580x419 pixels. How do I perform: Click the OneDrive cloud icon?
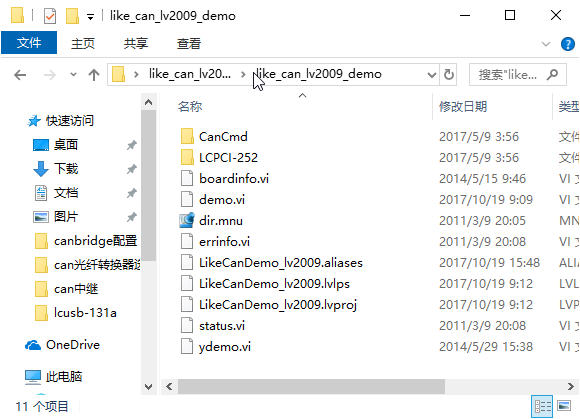click(x=33, y=345)
